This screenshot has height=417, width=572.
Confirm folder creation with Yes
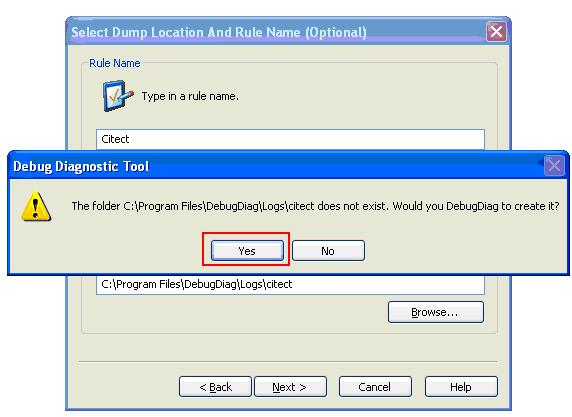(x=247, y=251)
